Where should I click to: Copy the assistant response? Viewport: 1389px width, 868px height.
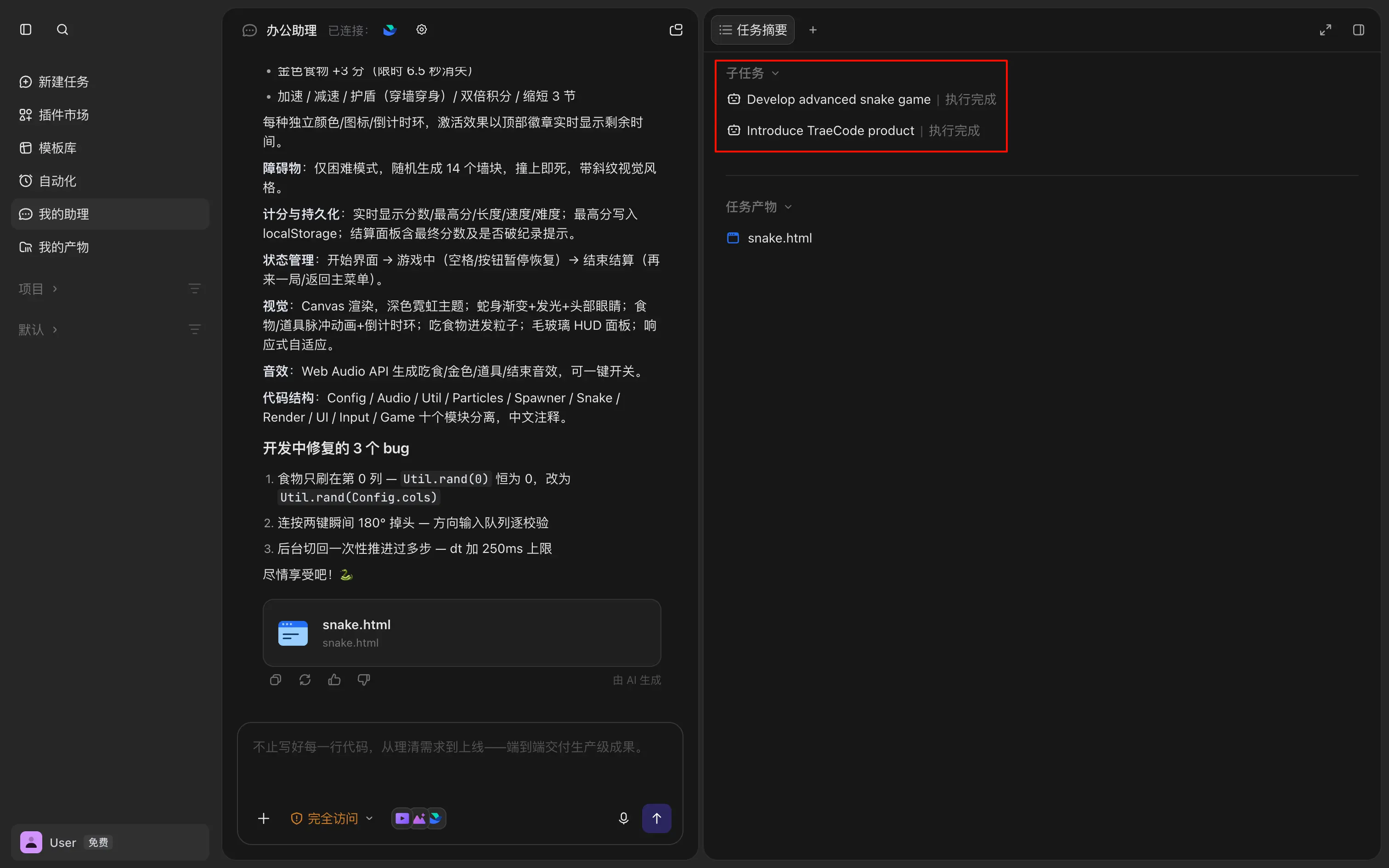click(276, 680)
